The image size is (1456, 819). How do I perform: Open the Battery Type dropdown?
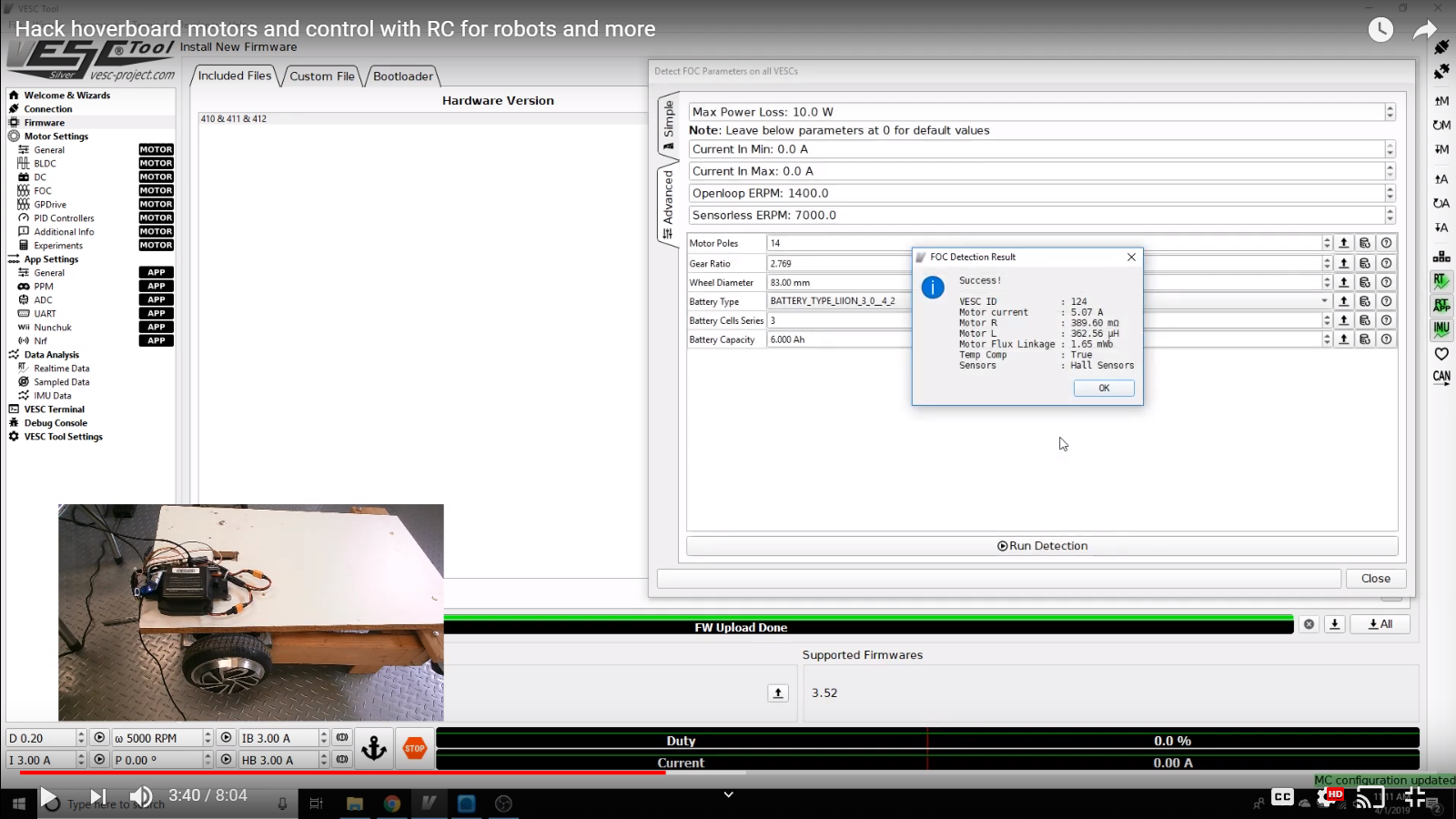coord(1324,301)
